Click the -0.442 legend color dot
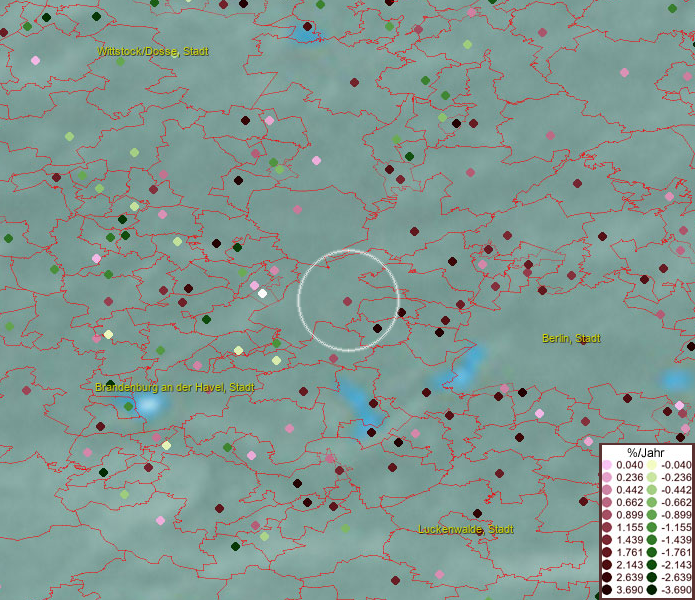695x600 pixels. point(652,490)
